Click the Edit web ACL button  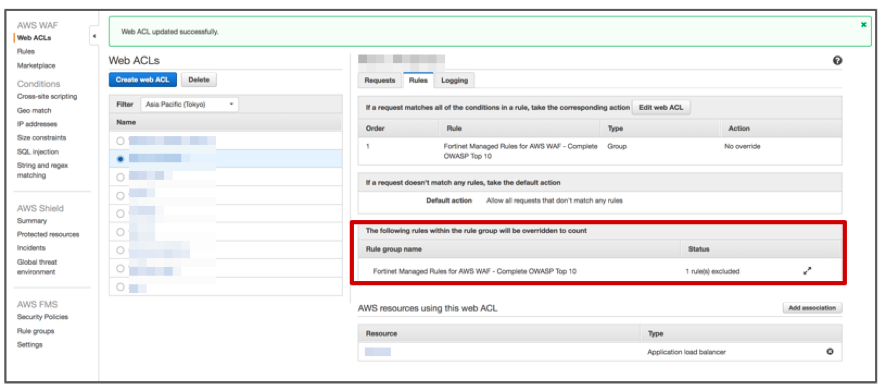tap(661, 107)
